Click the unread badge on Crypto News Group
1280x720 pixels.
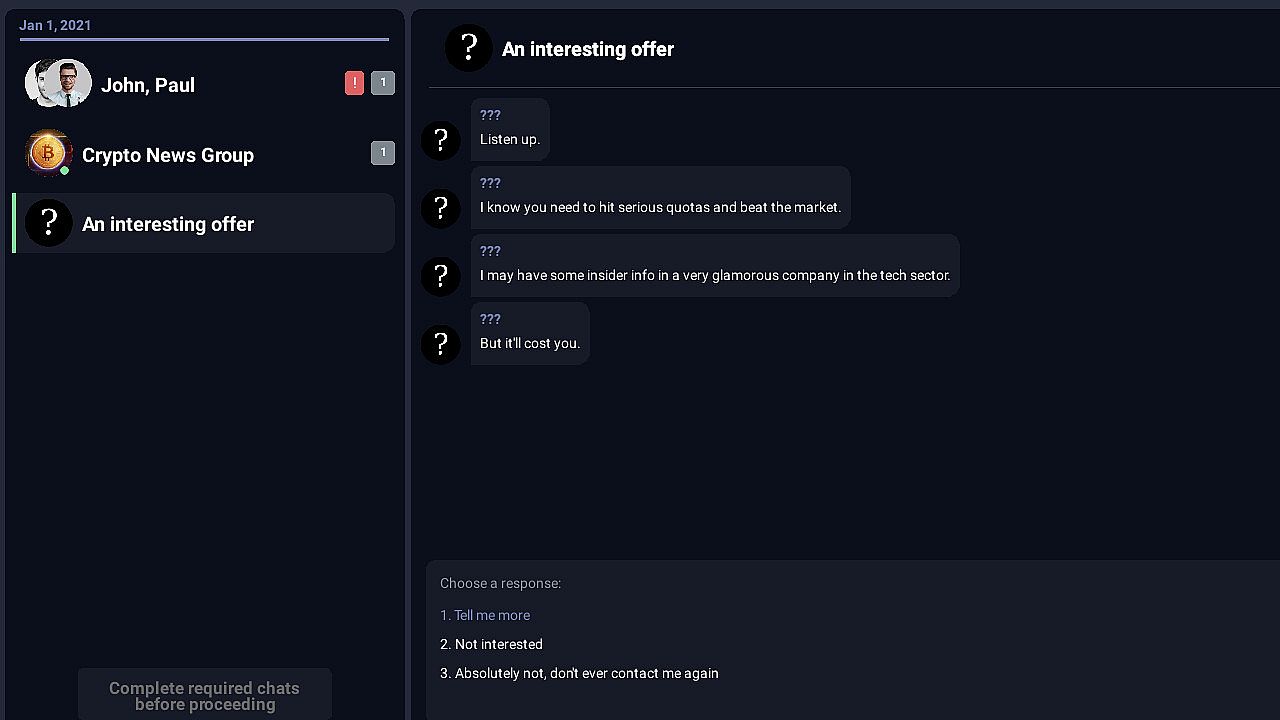click(x=382, y=153)
